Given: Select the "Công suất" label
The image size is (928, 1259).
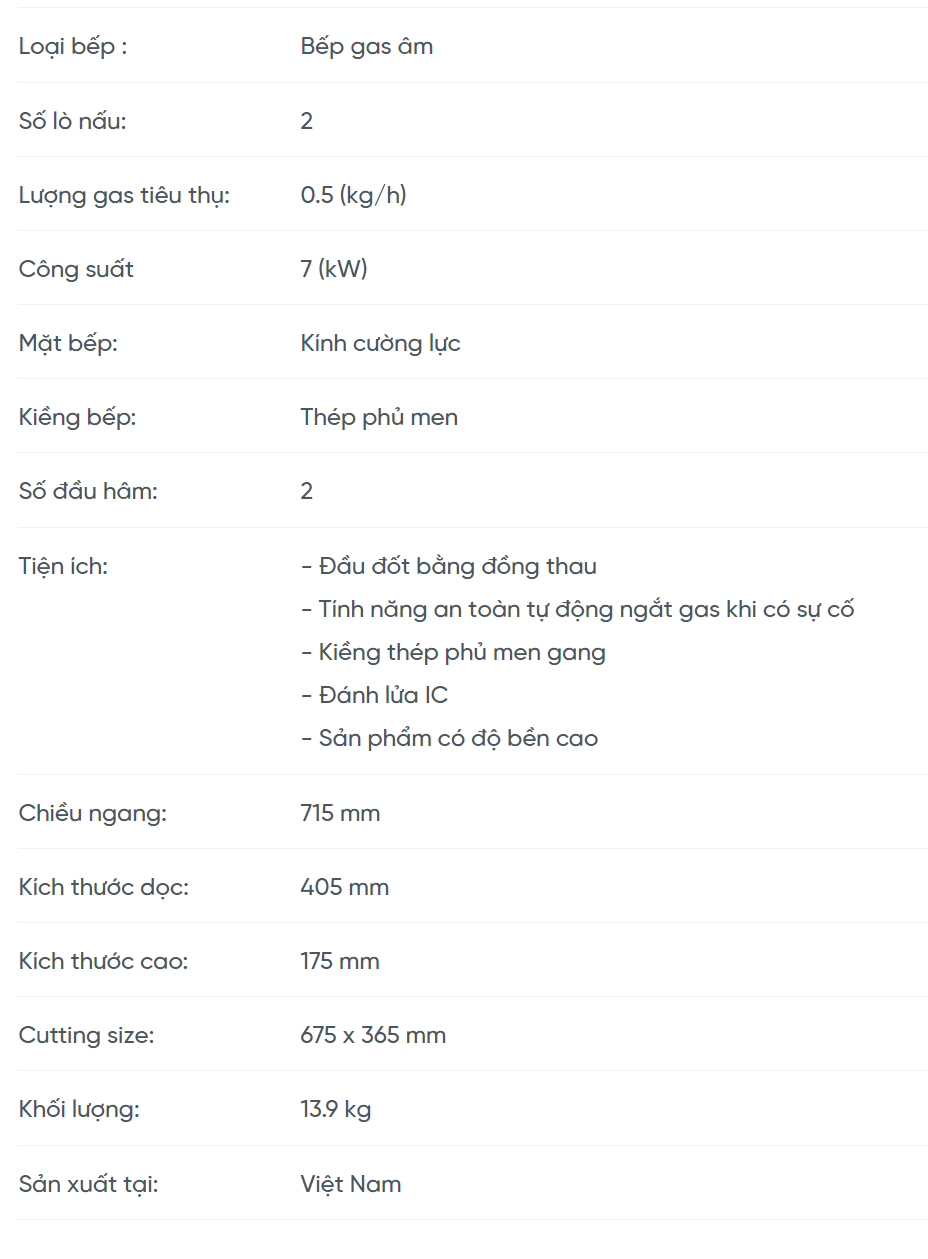Looking at the screenshot, I should point(76,269).
